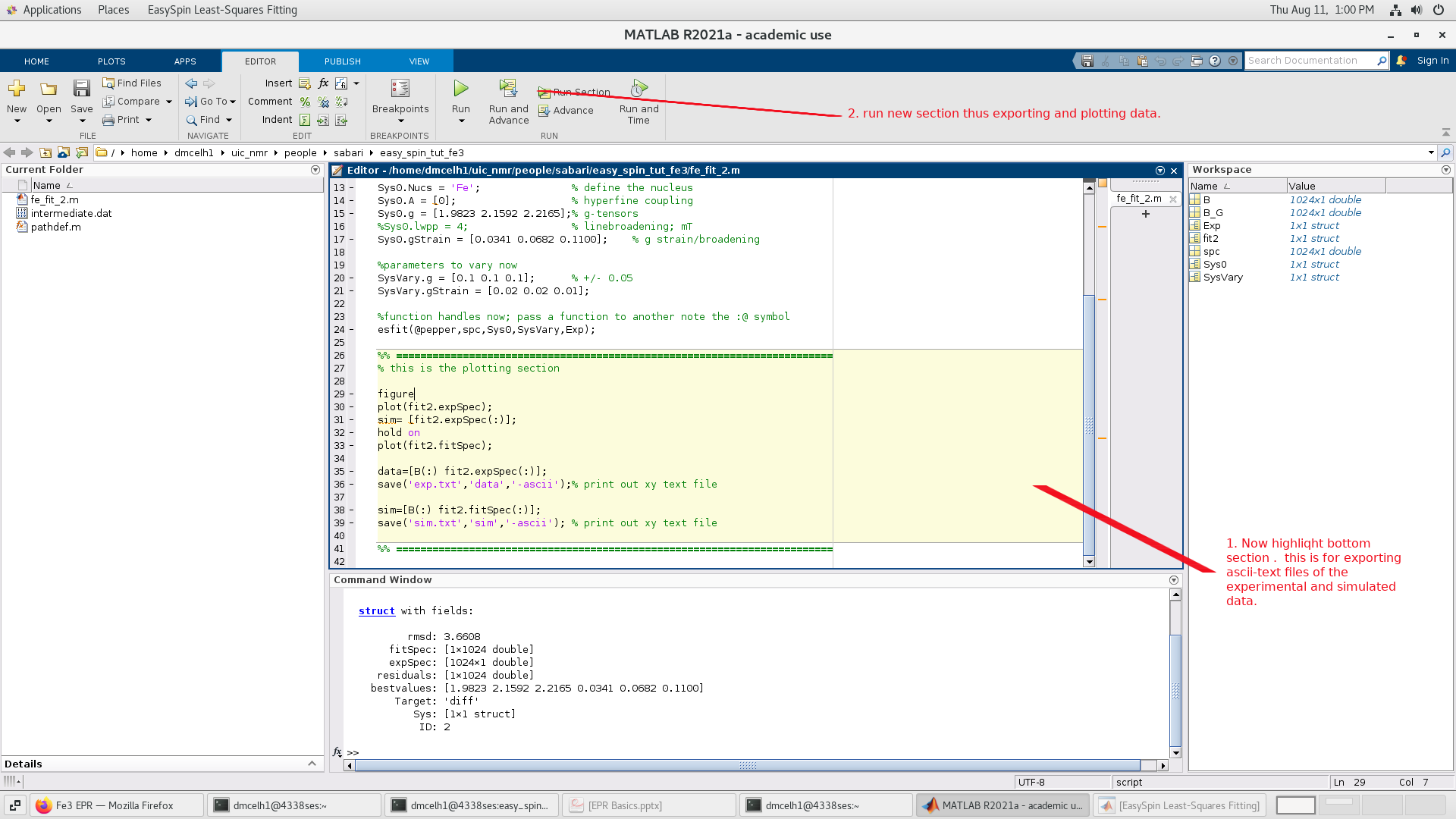Switch to the PUBLISH tab

pyautogui.click(x=343, y=61)
